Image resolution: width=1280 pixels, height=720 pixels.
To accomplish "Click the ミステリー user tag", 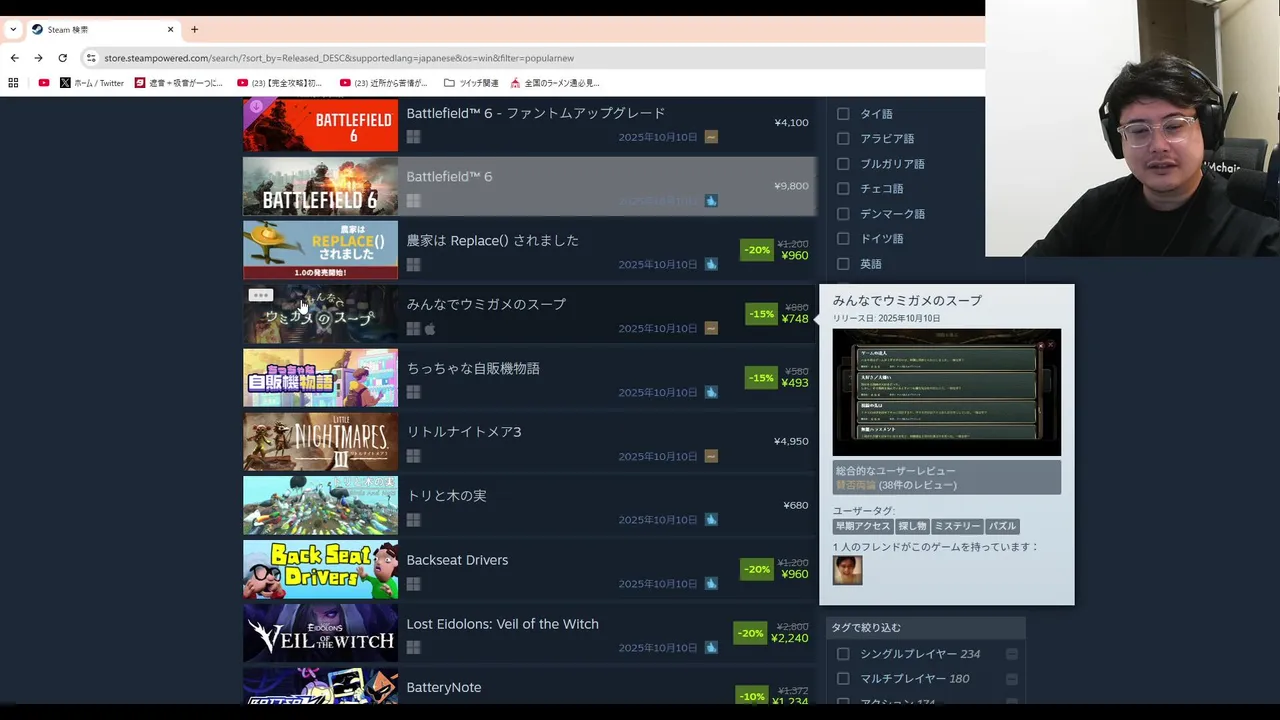I will pos(957,526).
